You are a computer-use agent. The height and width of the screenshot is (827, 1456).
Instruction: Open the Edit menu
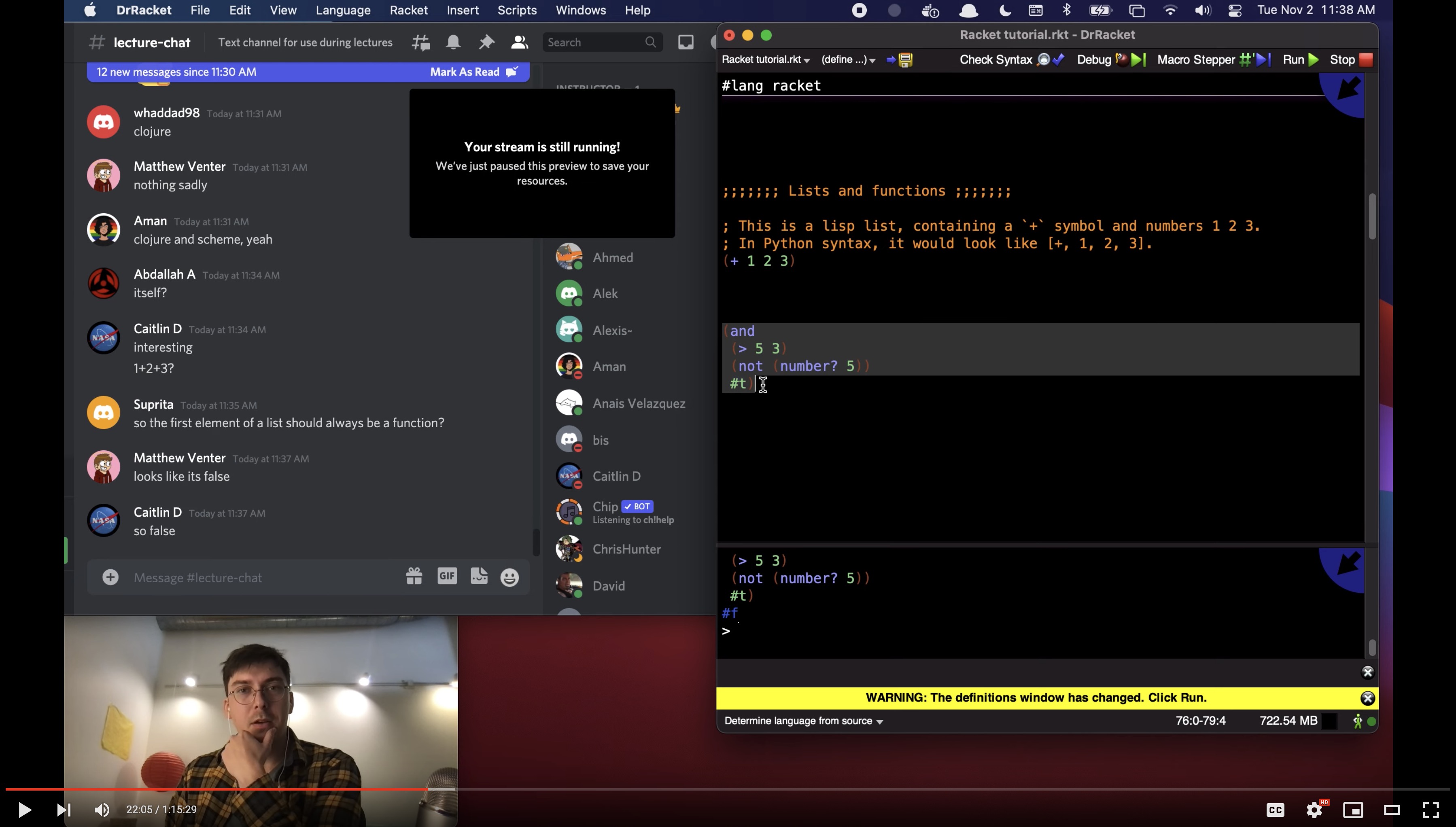240,10
